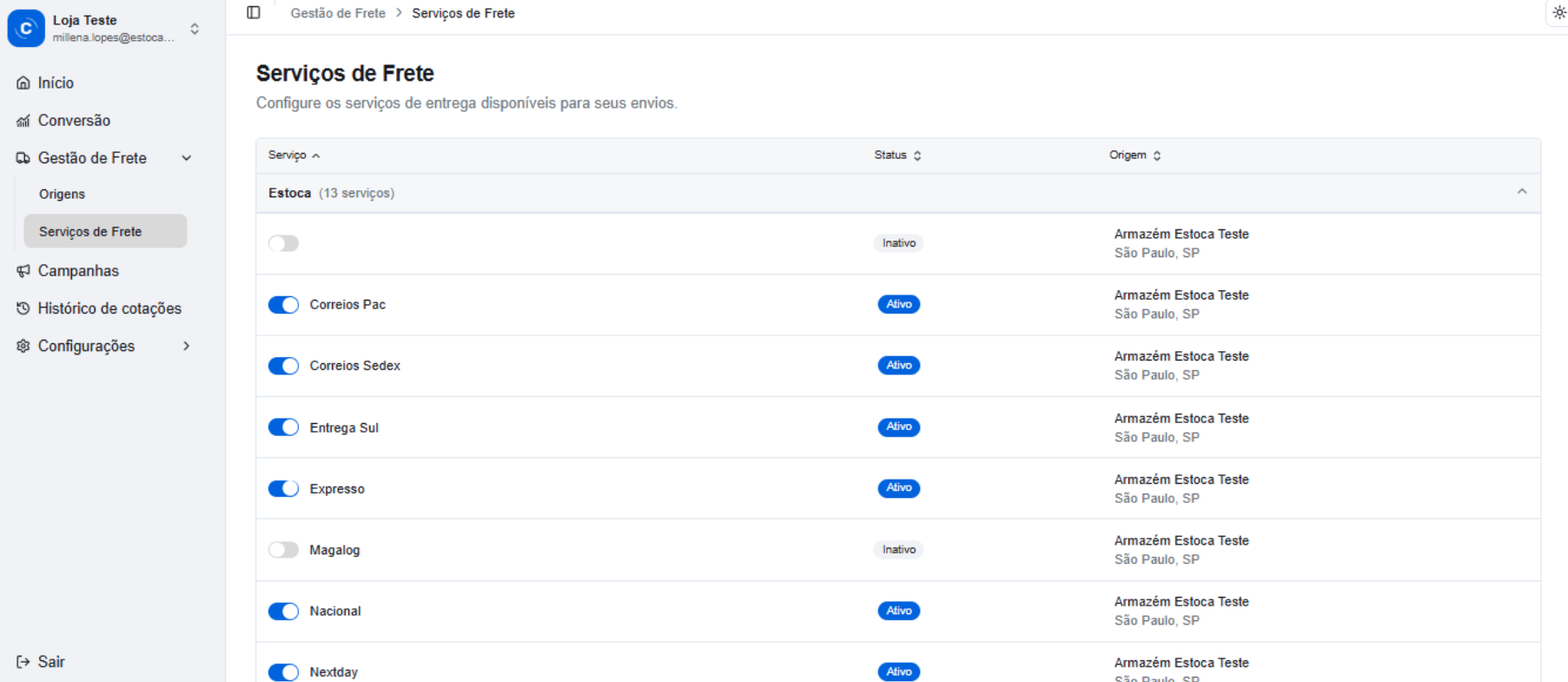The height and width of the screenshot is (682, 1568).
Task: Enable the Magalog service toggle
Action: [x=283, y=550]
